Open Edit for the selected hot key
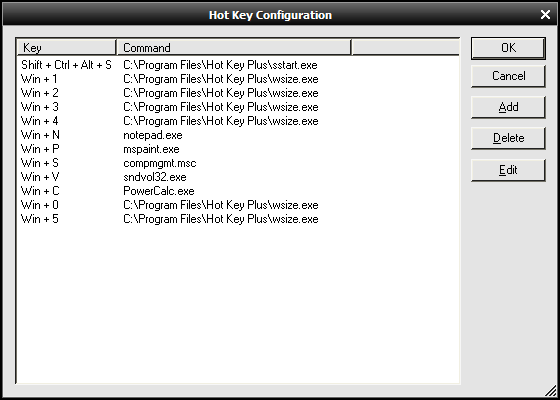The image size is (560, 400). (x=508, y=170)
